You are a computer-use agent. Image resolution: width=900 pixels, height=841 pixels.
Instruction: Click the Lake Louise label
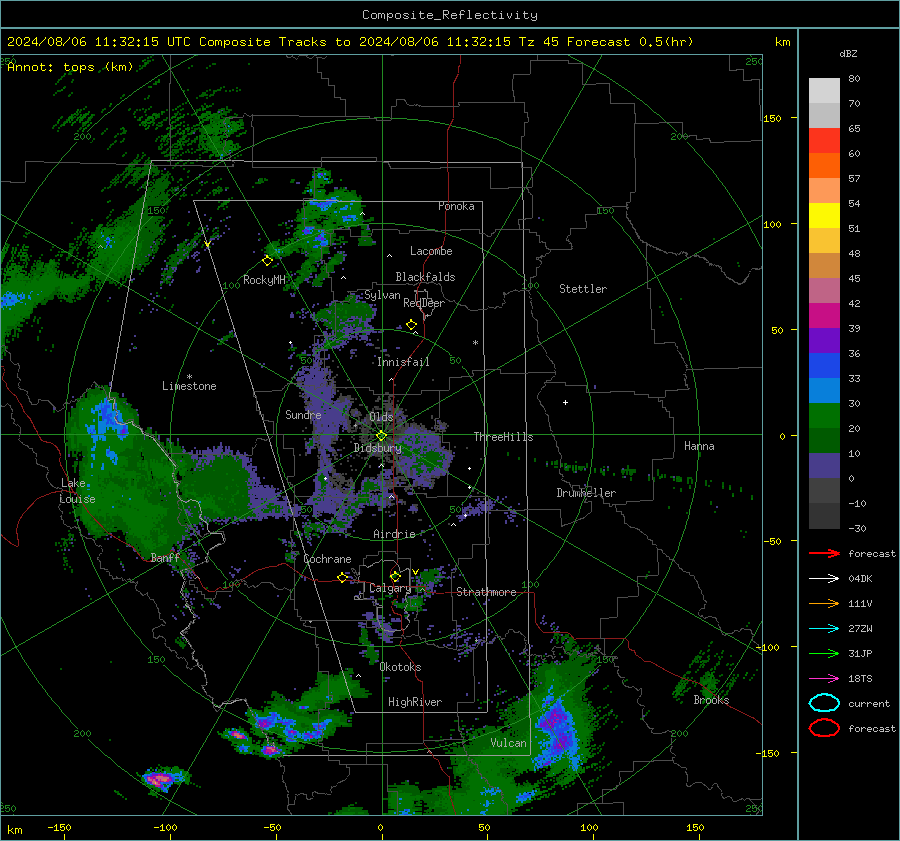click(77, 491)
